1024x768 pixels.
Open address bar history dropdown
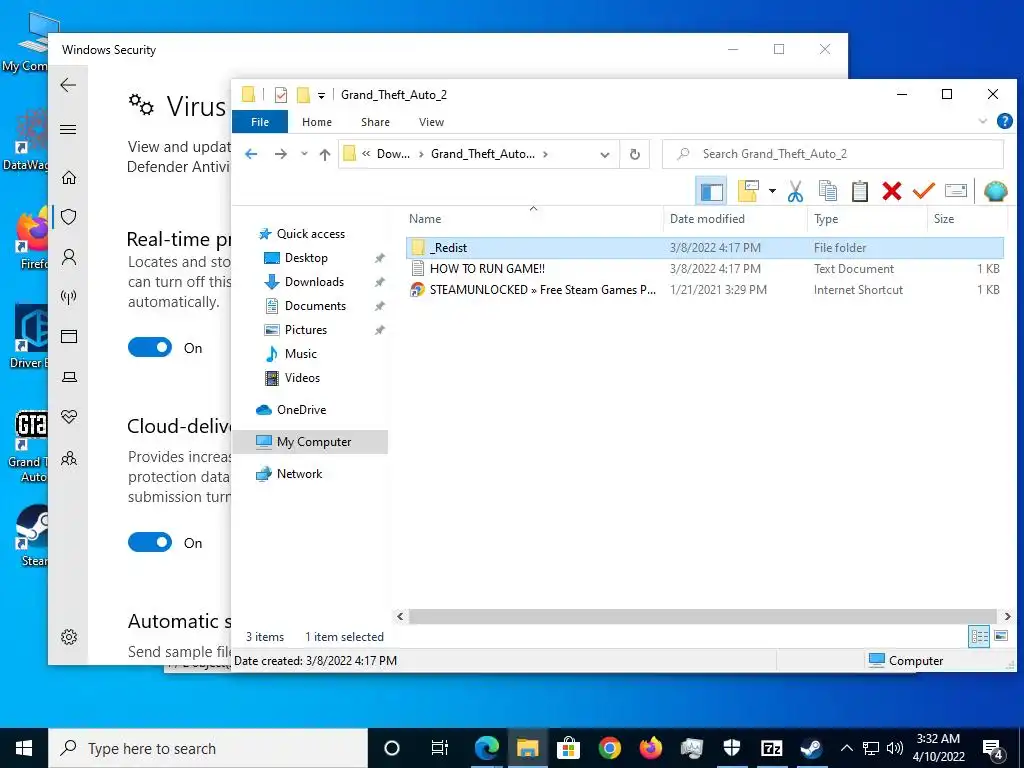click(x=605, y=155)
